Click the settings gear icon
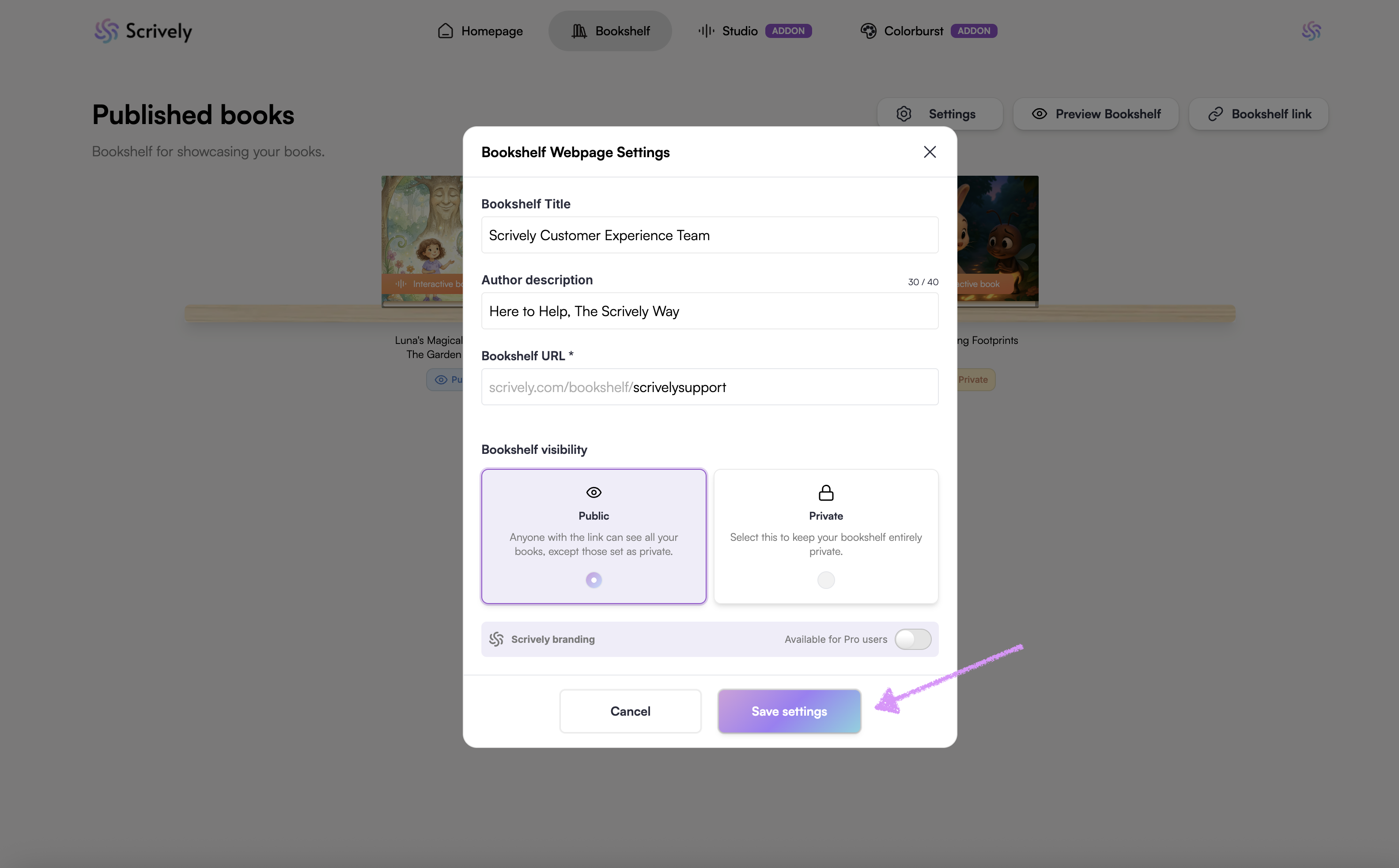Viewport: 1399px width, 868px height. coord(904,113)
